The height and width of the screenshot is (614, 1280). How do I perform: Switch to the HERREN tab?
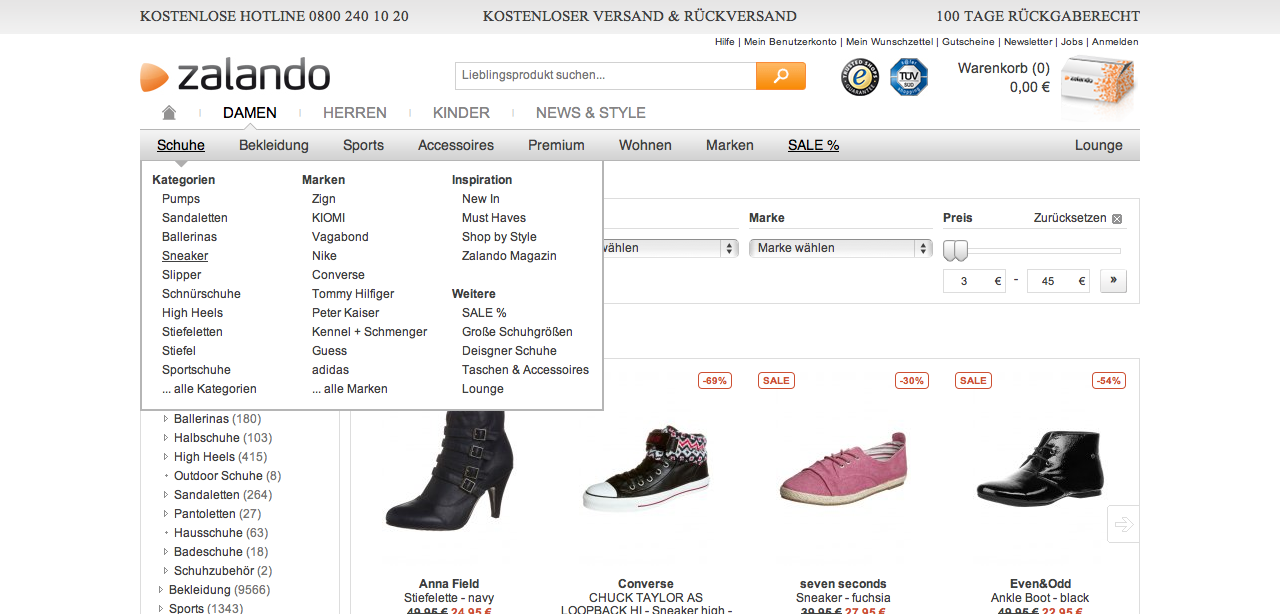354,113
